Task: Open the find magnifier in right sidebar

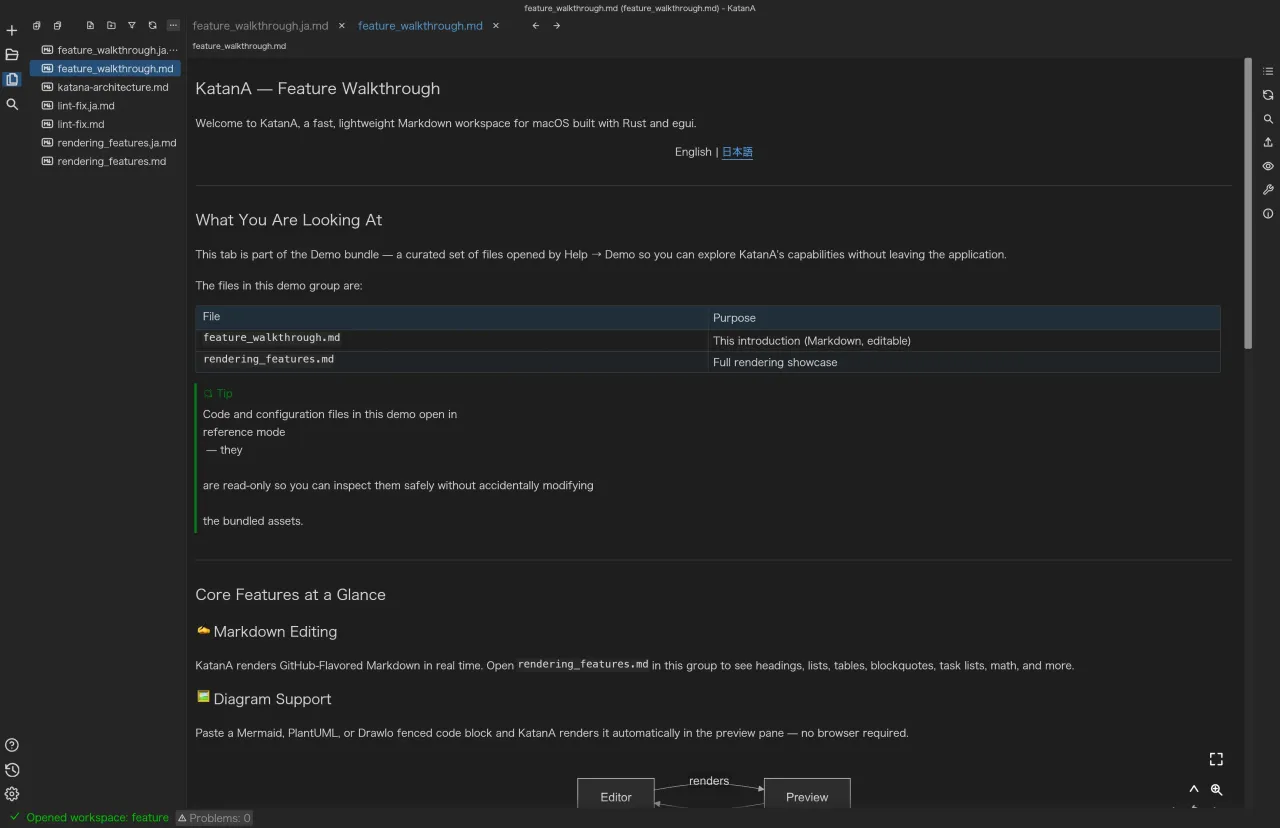Action: coord(1268,119)
